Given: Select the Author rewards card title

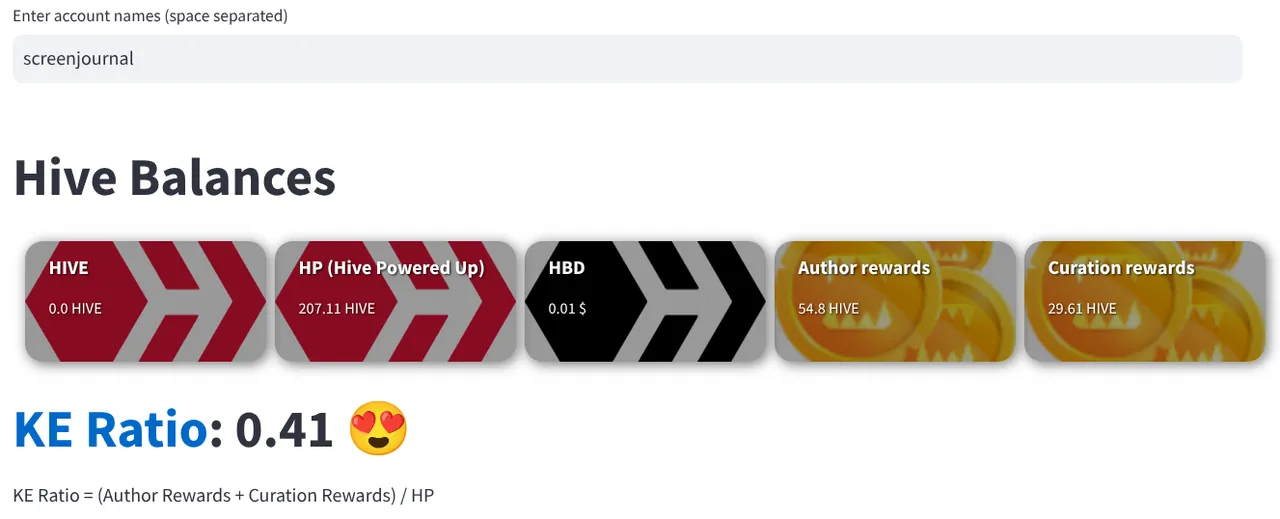Looking at the screenshot, I should pyautogui.click(x=864, y=268).
